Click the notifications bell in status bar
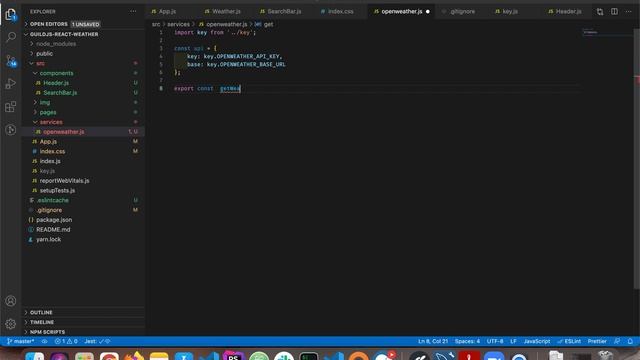640x360 pixels. tap(630, 341)
